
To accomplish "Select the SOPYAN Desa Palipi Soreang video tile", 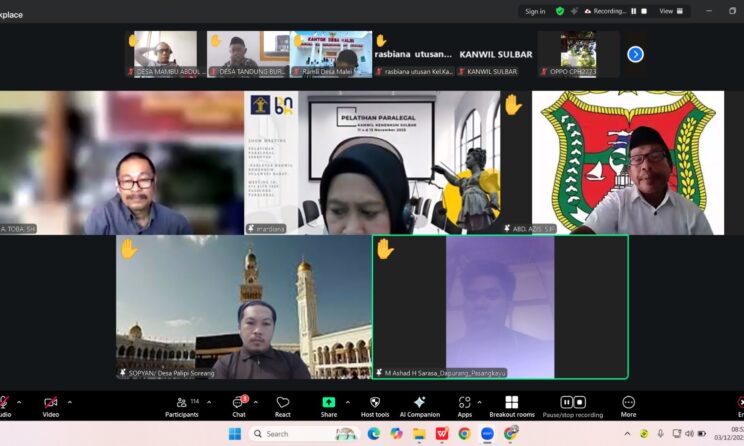I will (x=243, y=307).
